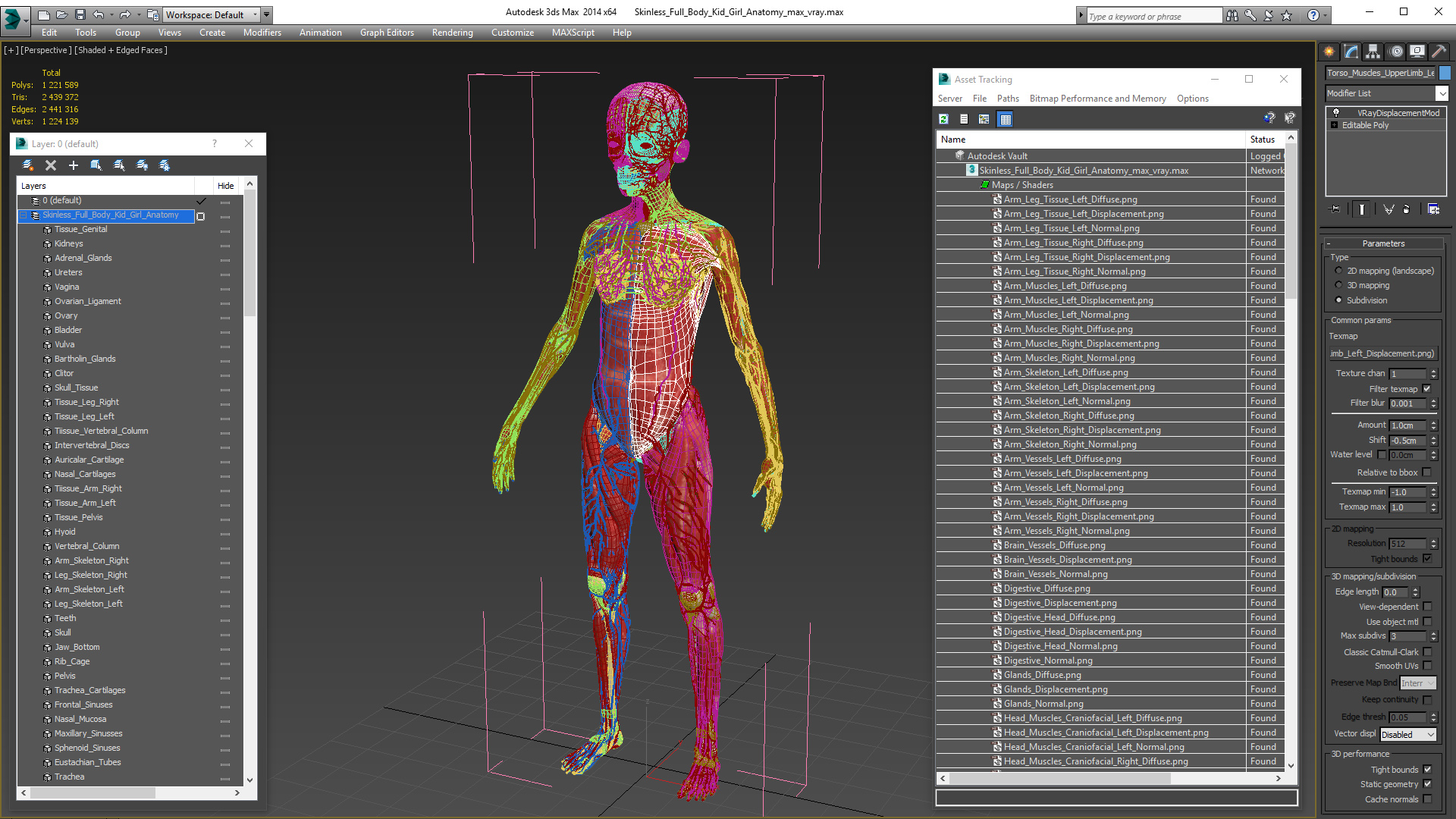The image size is (1456, 819).
Task: Toggle Relative to bbox checkbox
Action: (1427, 472)
